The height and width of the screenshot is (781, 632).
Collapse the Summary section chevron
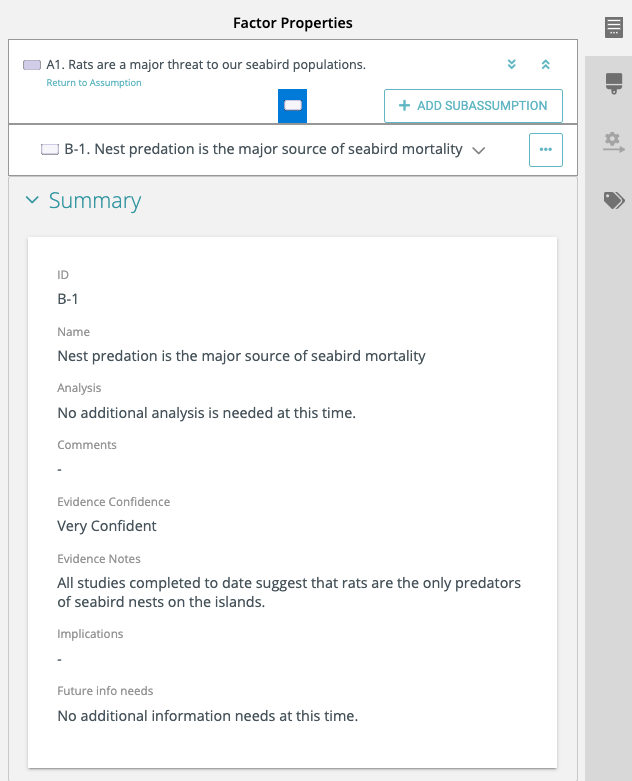click(31, 200)
